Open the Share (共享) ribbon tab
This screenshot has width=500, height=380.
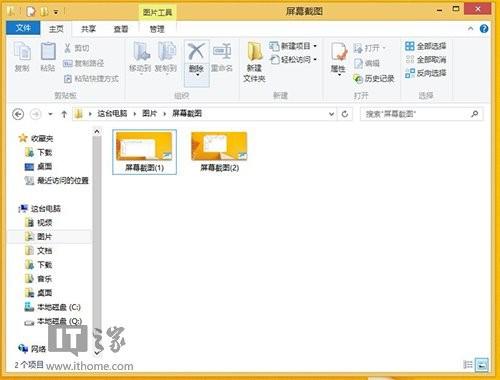pos(89,29)
